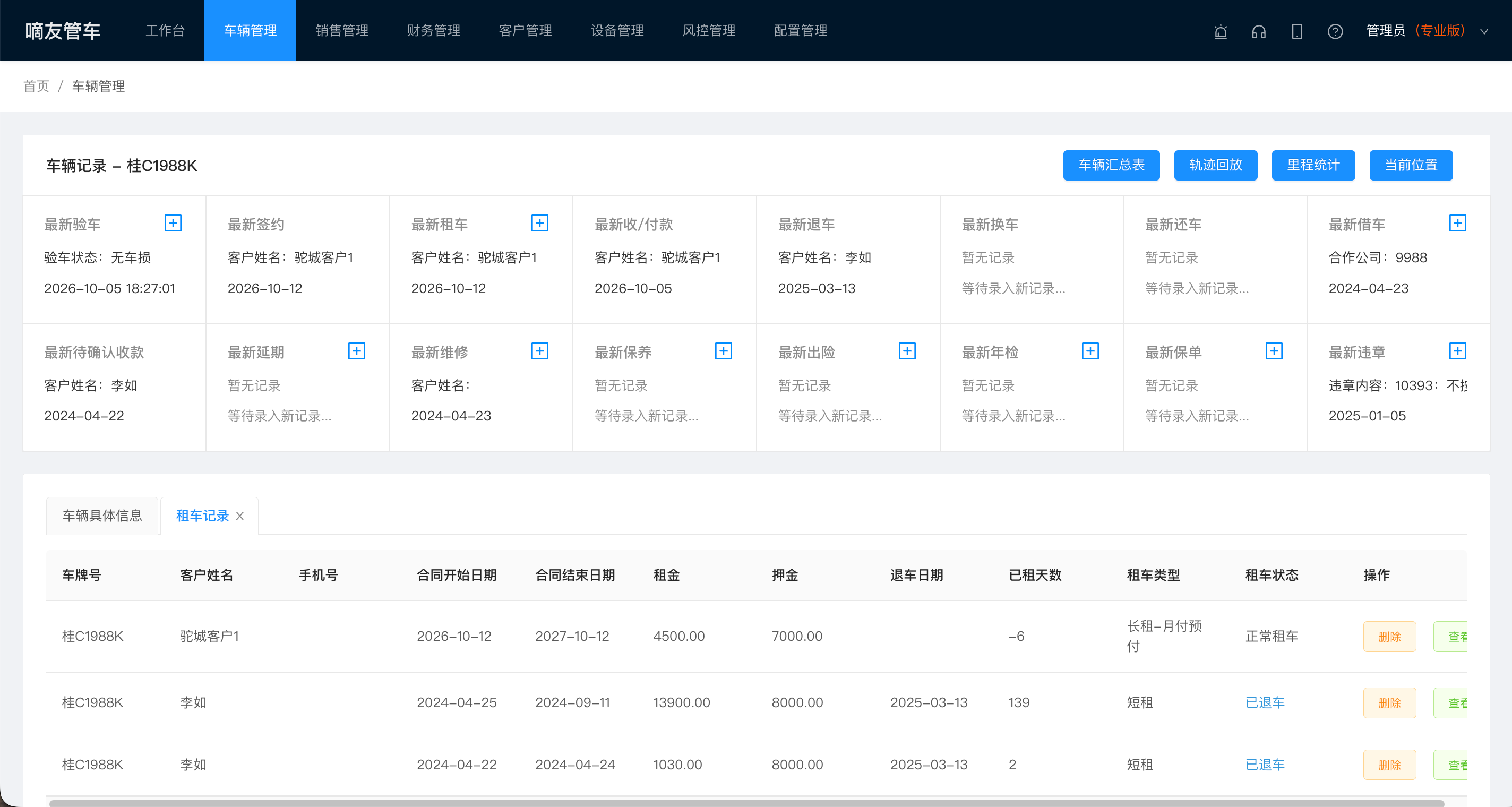Click the 车辆汇总表 button

tap(1111, 166)
